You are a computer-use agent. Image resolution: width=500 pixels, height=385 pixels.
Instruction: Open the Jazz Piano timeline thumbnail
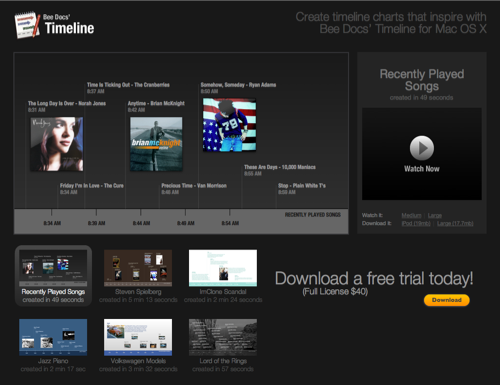click(53, 337)
